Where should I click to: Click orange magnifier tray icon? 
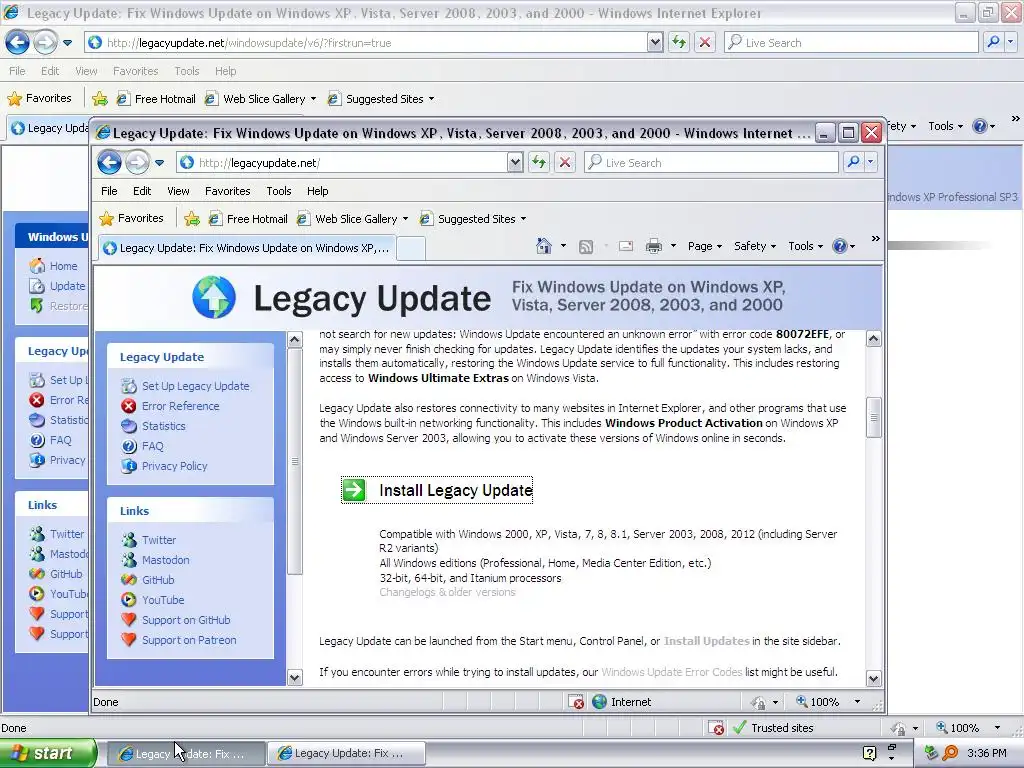tap(950, 753)
